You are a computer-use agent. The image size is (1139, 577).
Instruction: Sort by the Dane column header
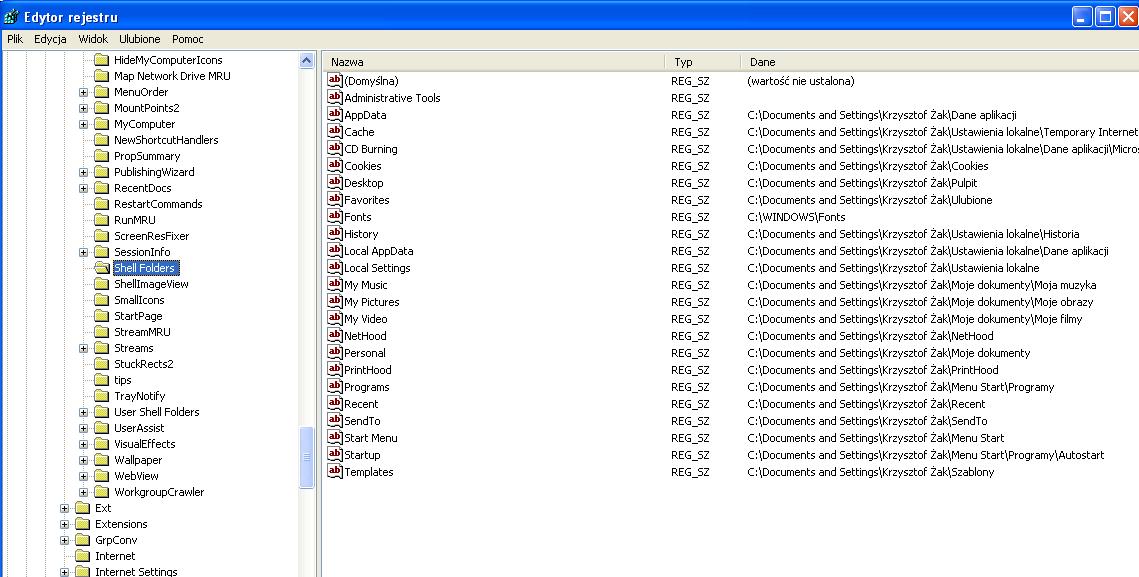click(x=940, y=62)
